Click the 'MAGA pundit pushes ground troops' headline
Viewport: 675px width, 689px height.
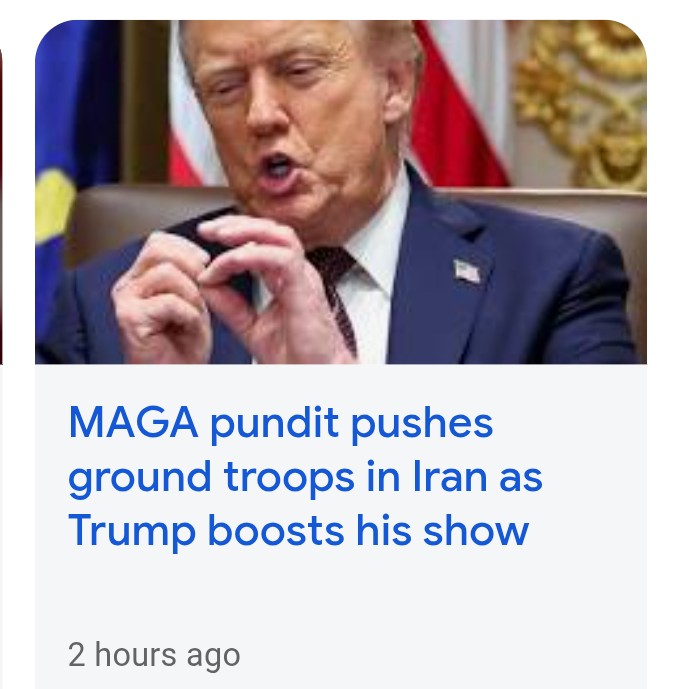[305, 476]
